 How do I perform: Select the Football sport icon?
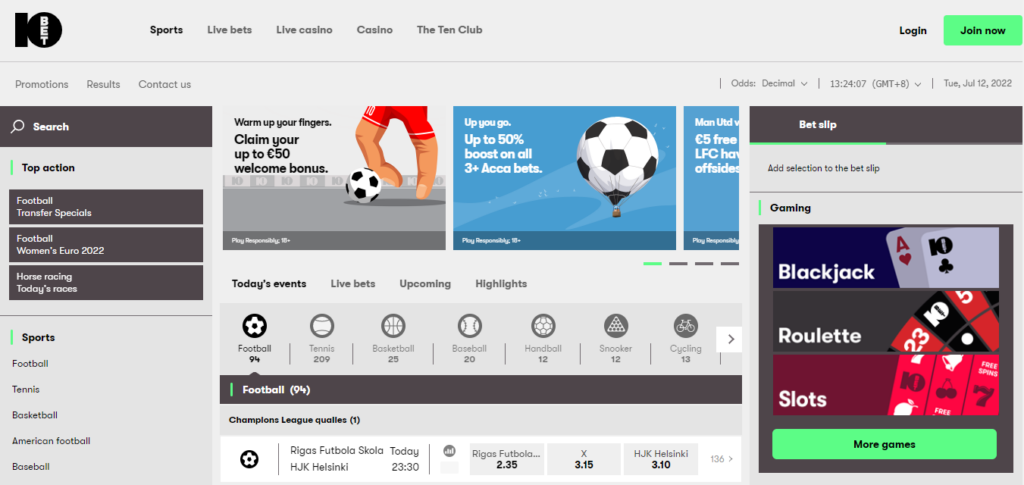[x=255, y=326]
